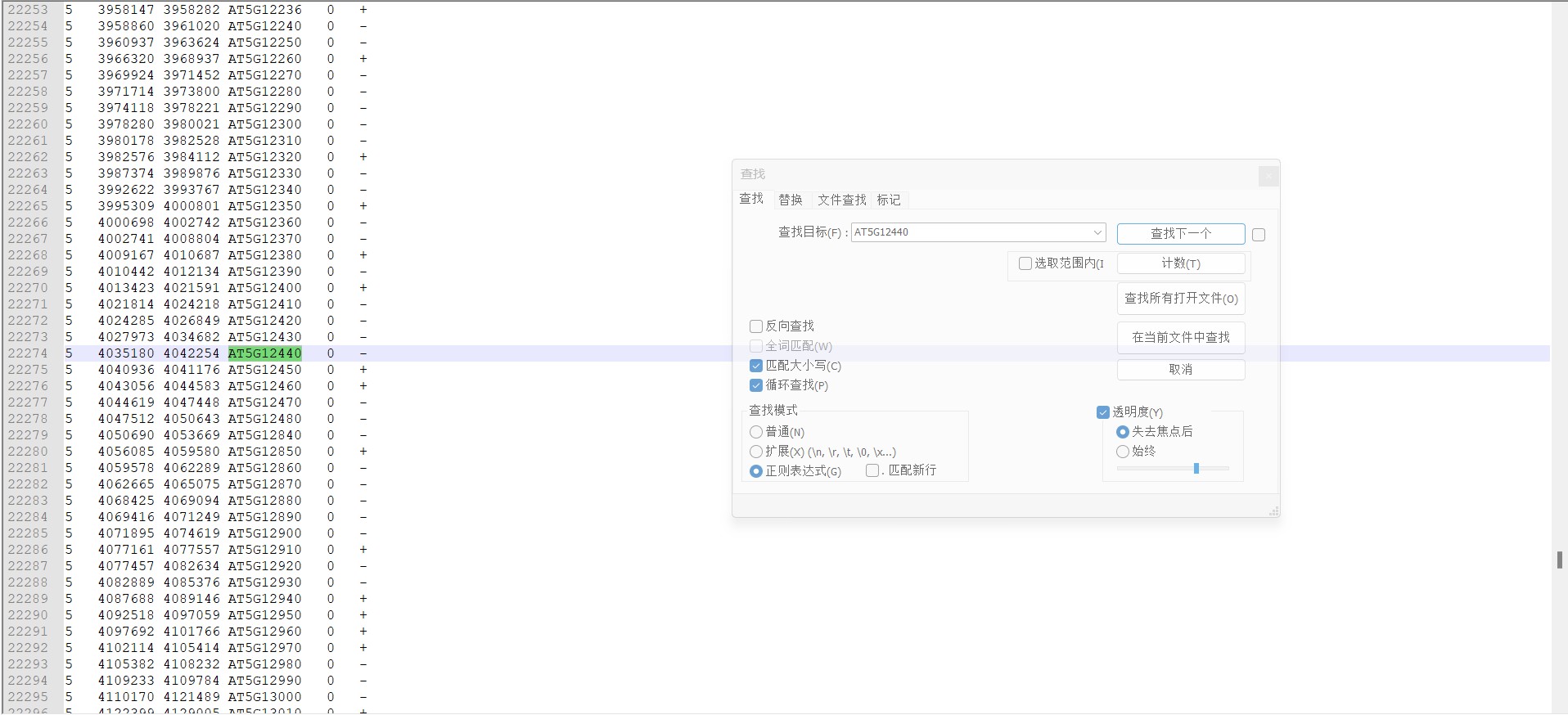Click the 计数 button
1568x715 pixels.
coord(1181,263)
